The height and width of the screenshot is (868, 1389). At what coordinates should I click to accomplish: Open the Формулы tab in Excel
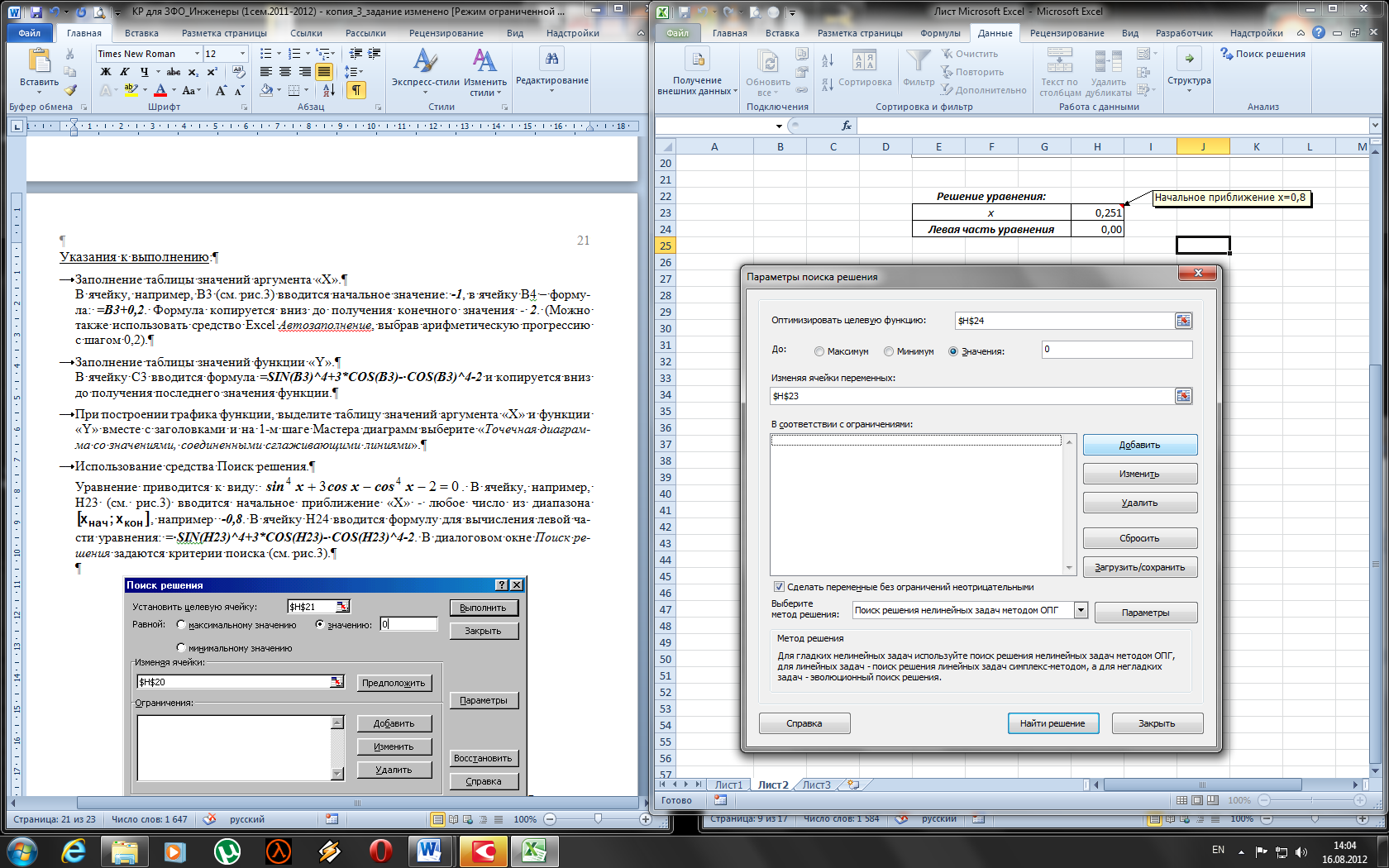pyautogui.click(x=940, y=33)
